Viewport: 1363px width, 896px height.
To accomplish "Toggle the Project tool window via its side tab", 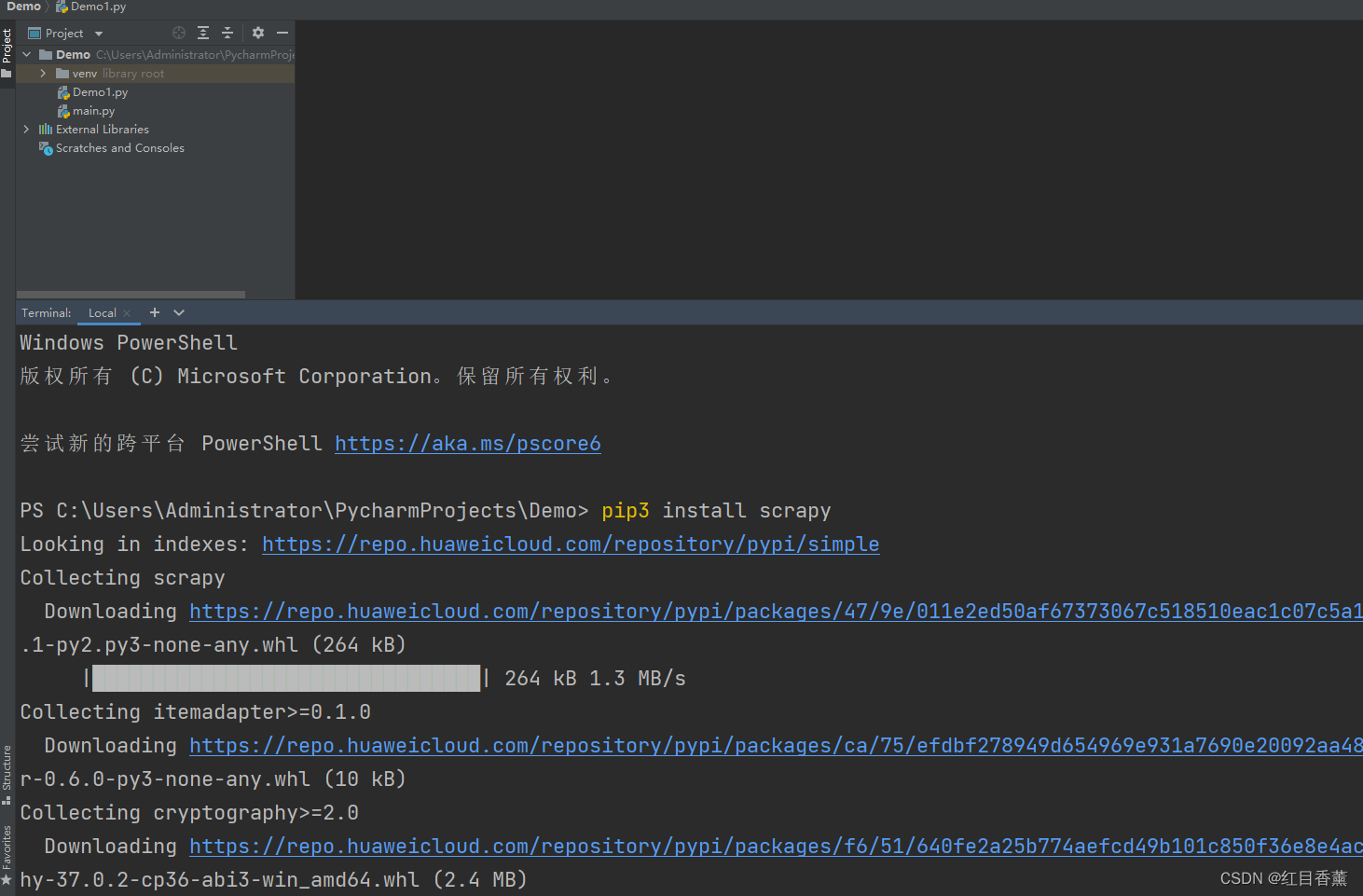I will (7, 44).
